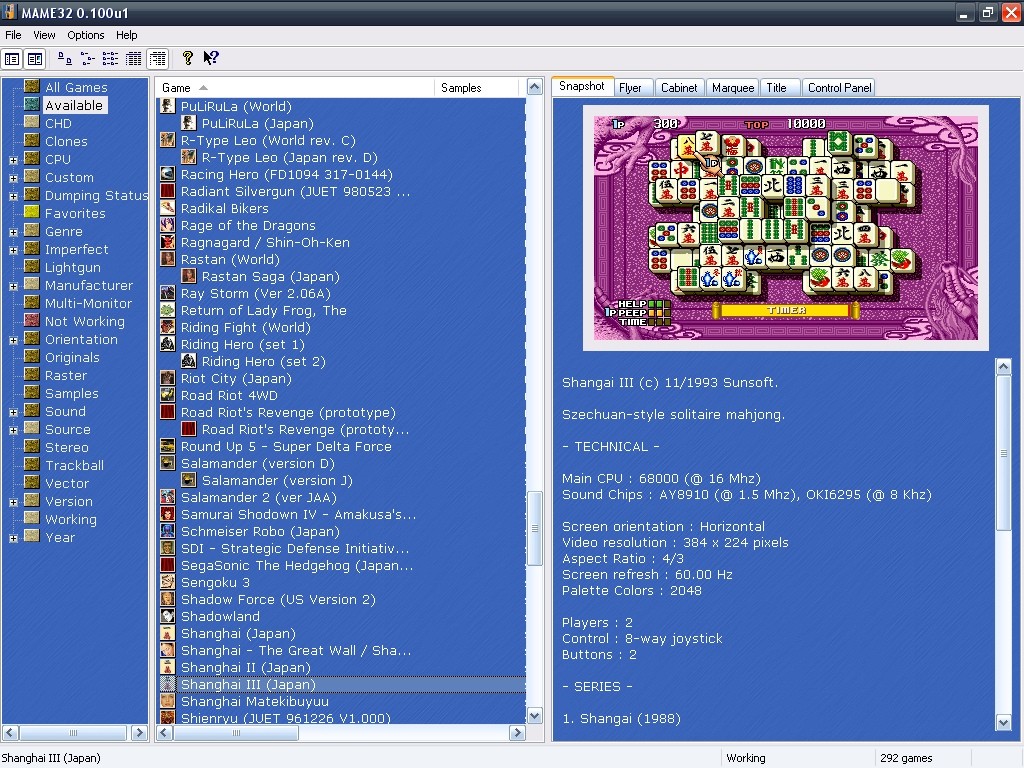Click folder tree horizontal scrollbar thumb
The height and width of the screenshot is (768, 1024).
(x=72, y=733)
